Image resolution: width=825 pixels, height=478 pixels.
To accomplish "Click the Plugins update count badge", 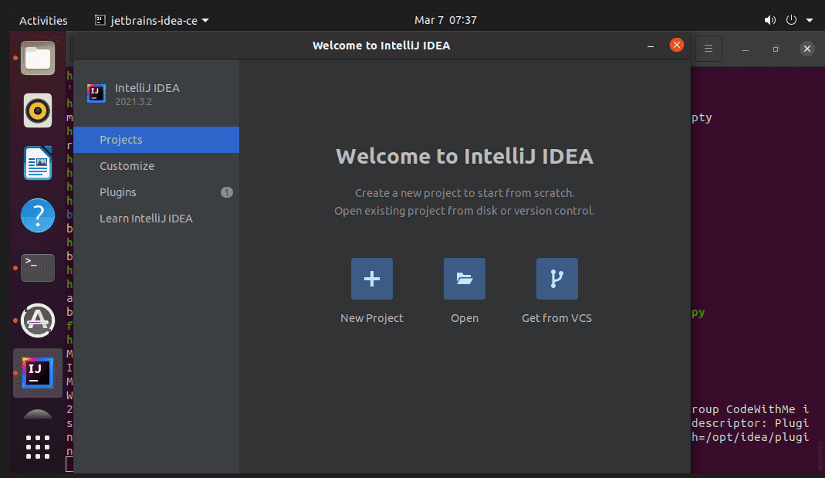I will pos(227,192).
